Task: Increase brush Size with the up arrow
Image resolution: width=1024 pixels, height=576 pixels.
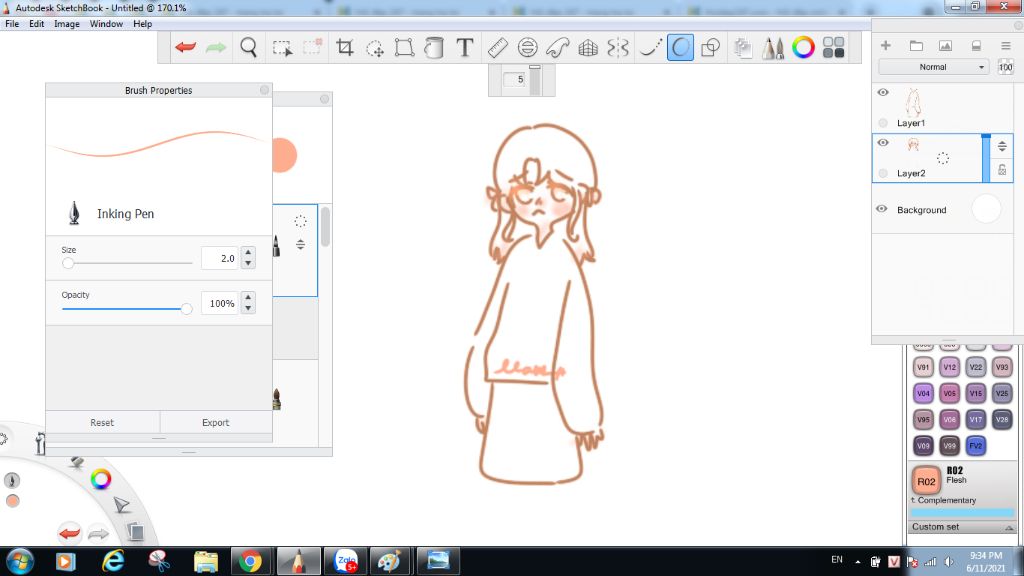Action: click(x=248, y=252)
